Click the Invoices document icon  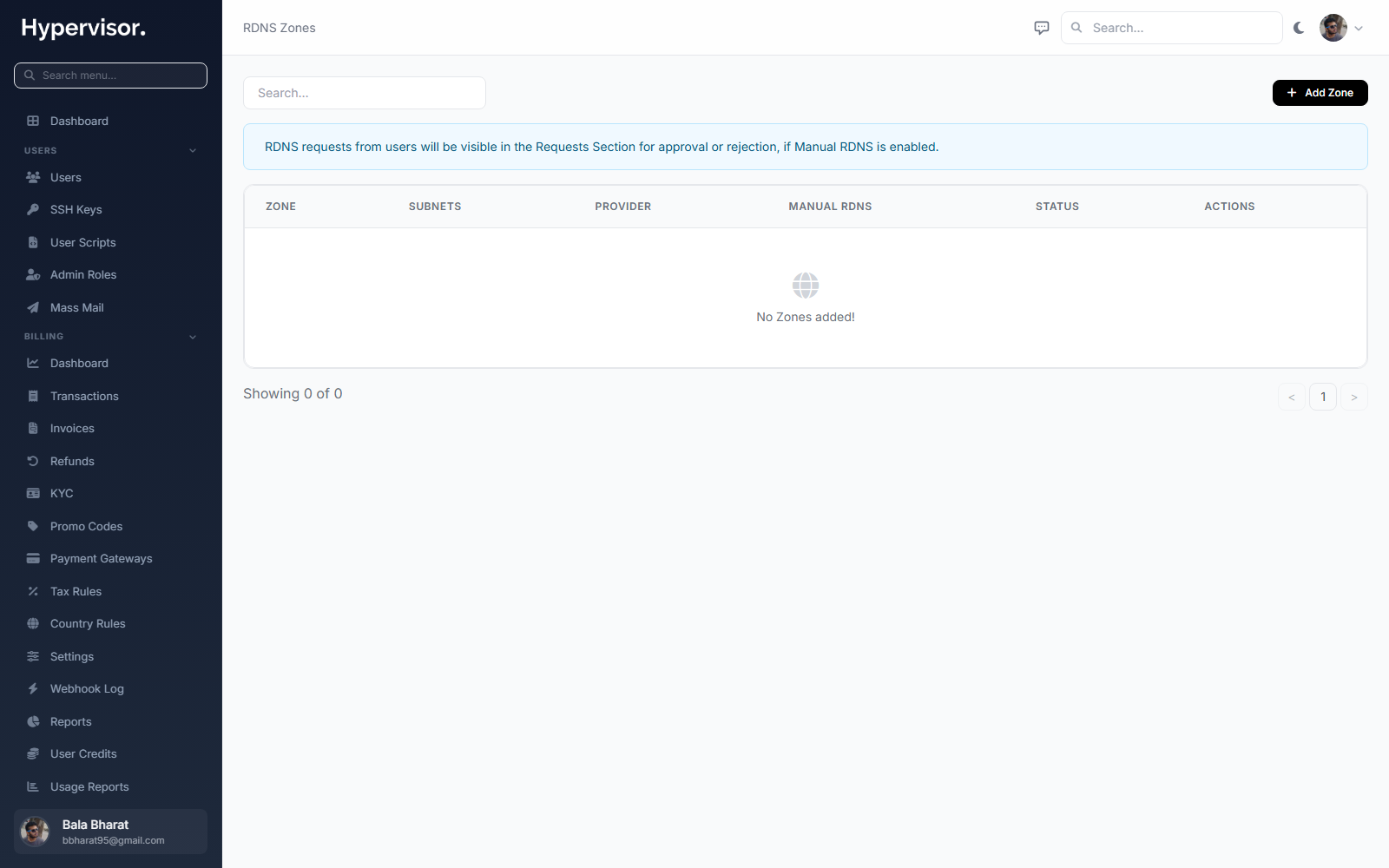coord(33,428)
